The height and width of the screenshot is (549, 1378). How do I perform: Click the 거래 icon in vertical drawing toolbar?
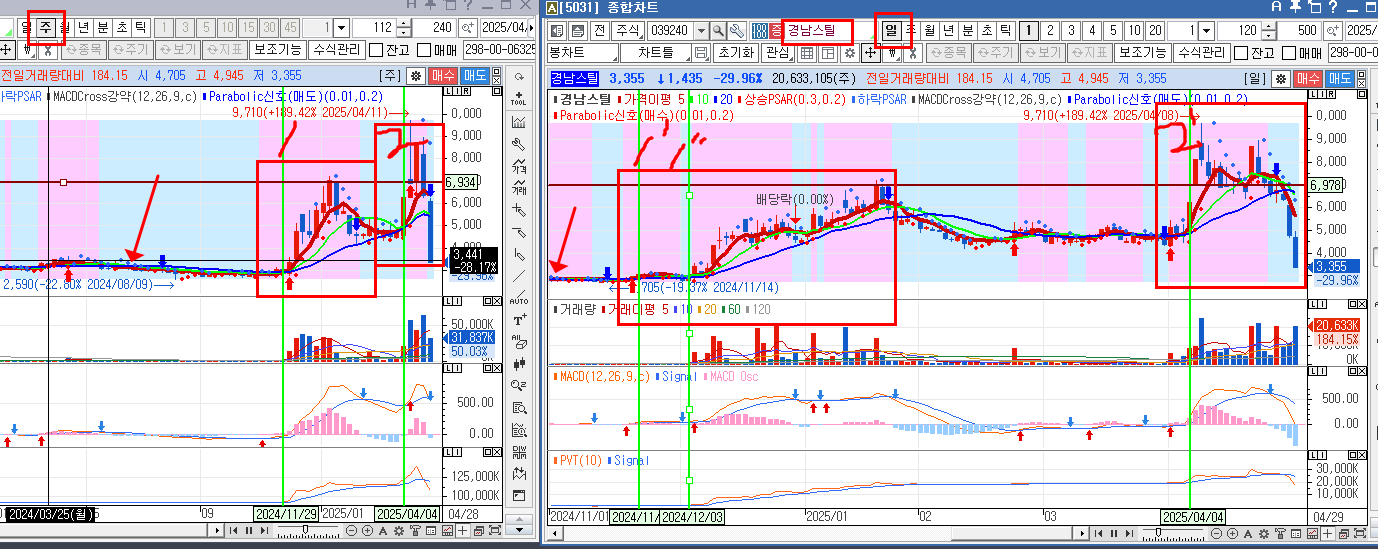click(518, 188)
